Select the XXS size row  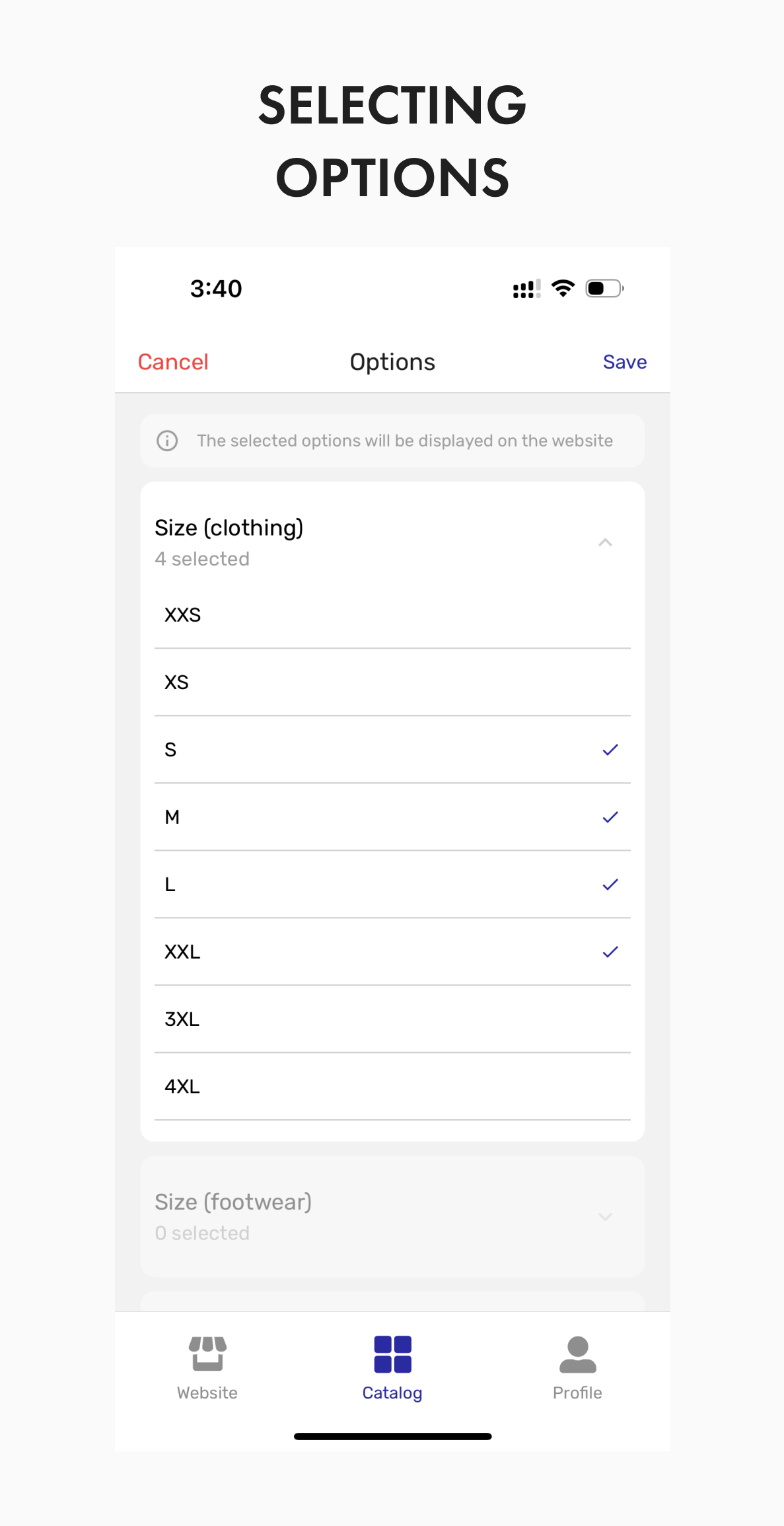(392, 615)
